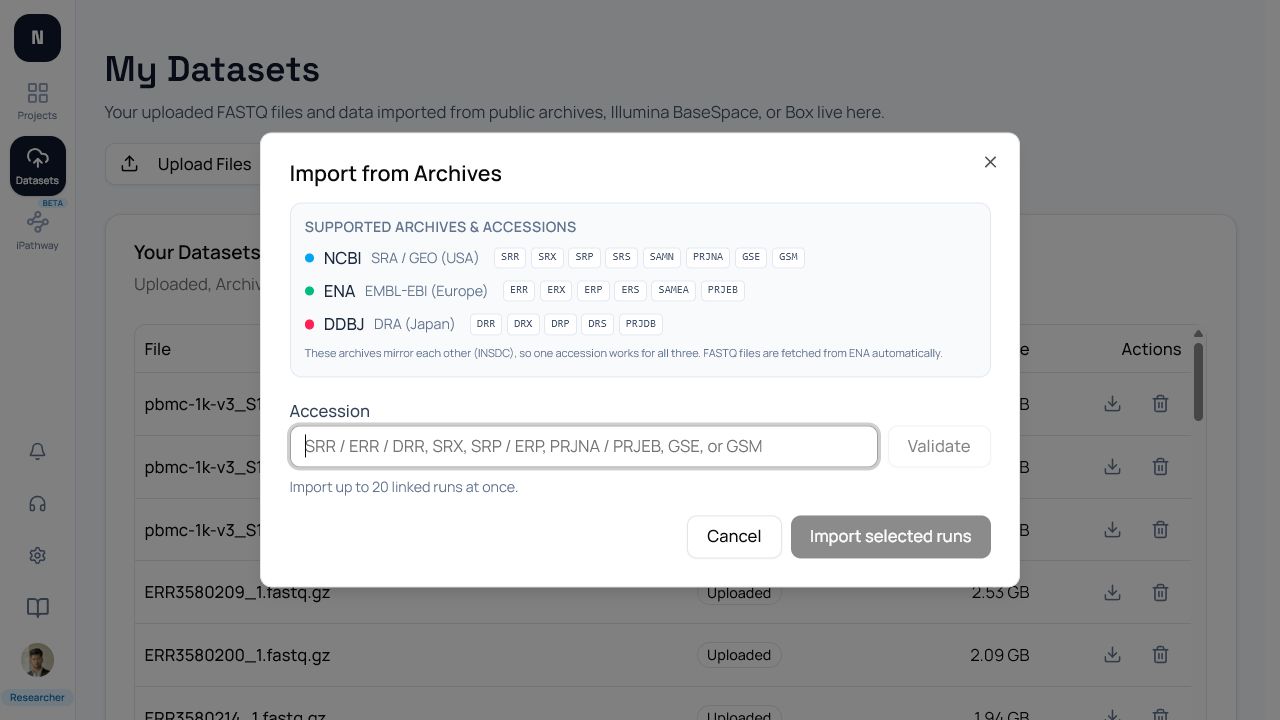Click the DRS accession tag
The width and height of the screenshot is (1280, 720).
click(597, 324)
